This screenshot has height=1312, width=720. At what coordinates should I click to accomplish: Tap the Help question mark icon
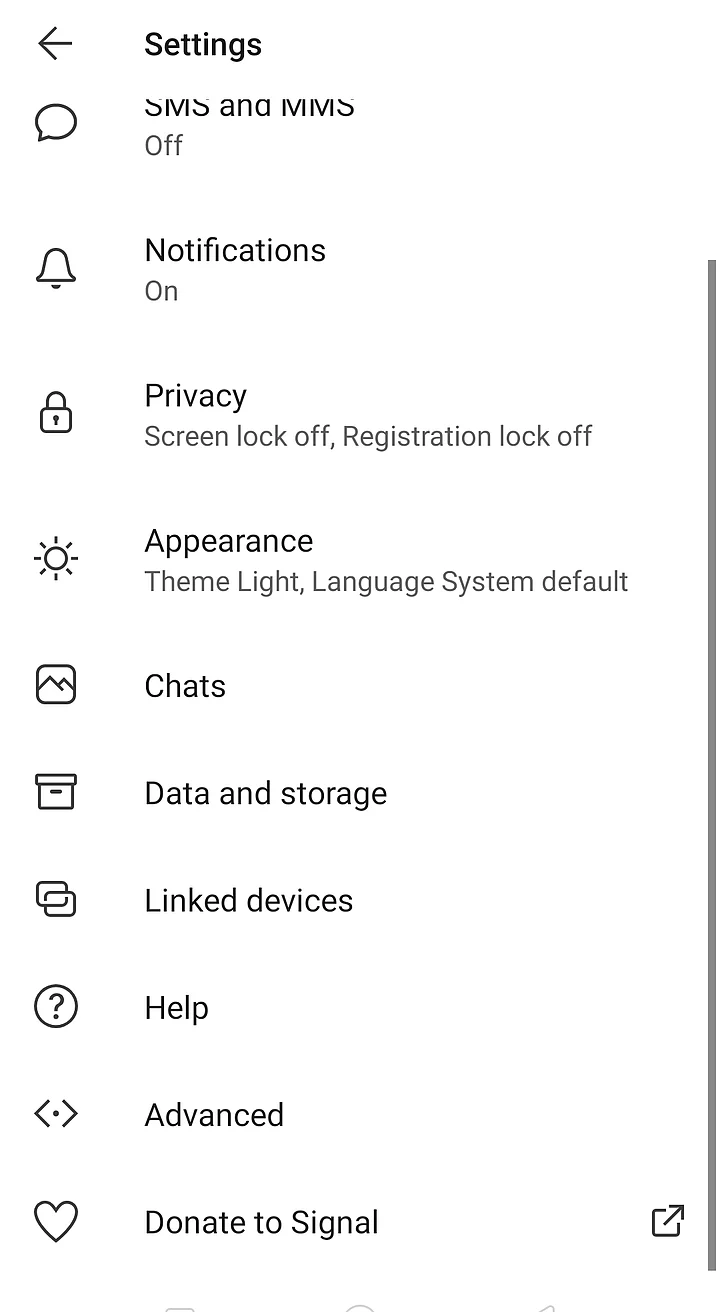pyautogui.click(x=56, y=1007)
